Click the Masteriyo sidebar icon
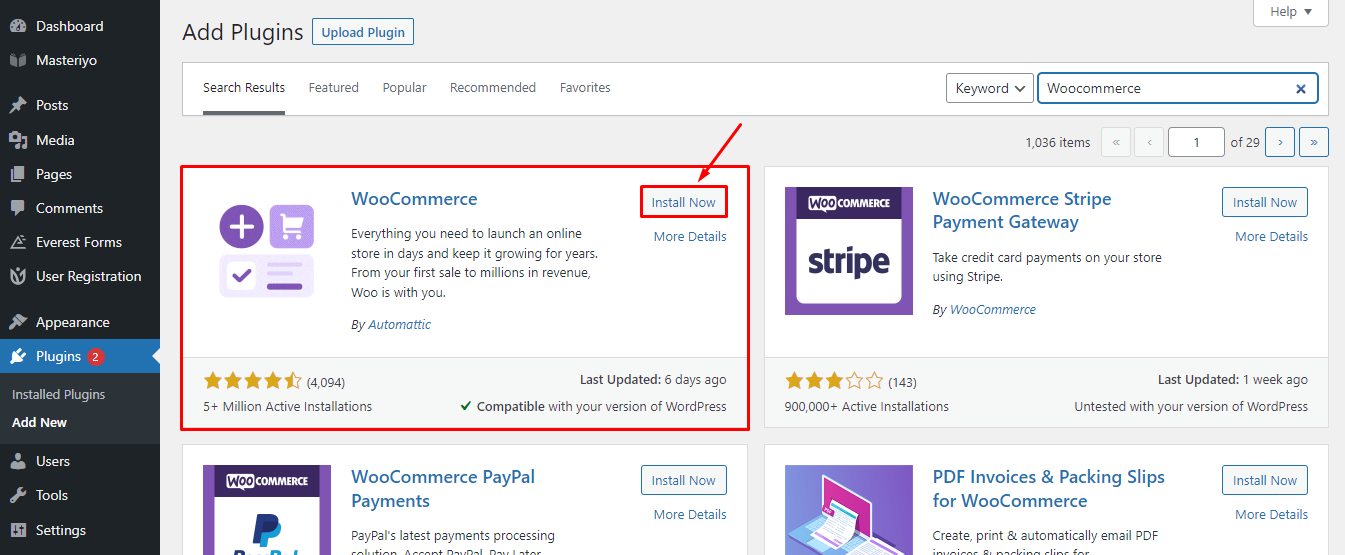 18,60
